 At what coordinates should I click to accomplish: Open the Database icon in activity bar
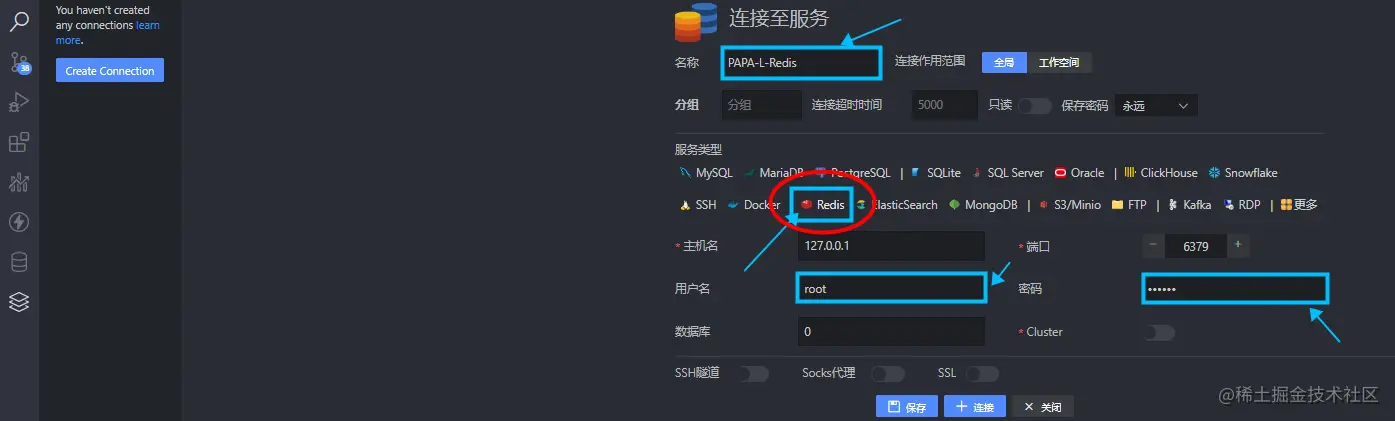pyautogui.click(x=19, y=262)
